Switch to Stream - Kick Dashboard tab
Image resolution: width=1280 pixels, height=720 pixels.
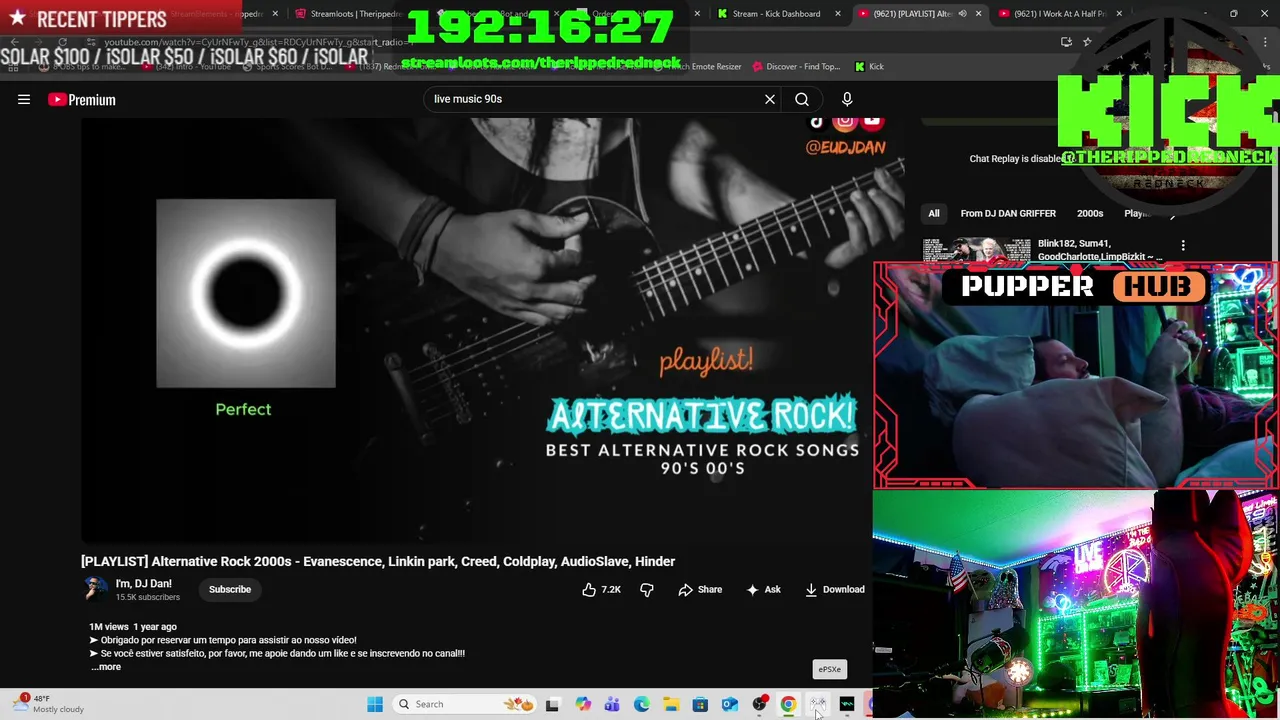776,14
